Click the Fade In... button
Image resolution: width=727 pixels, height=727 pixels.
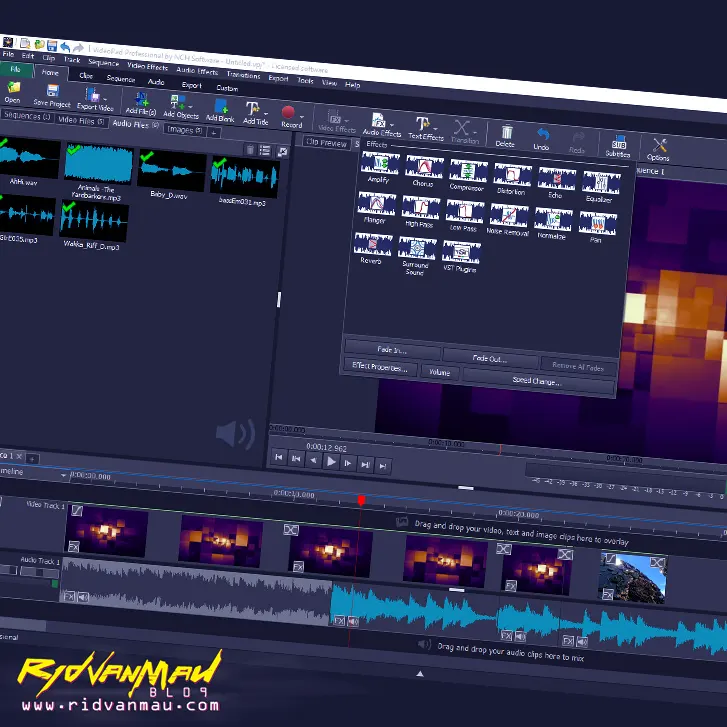[x=392, y=350]
